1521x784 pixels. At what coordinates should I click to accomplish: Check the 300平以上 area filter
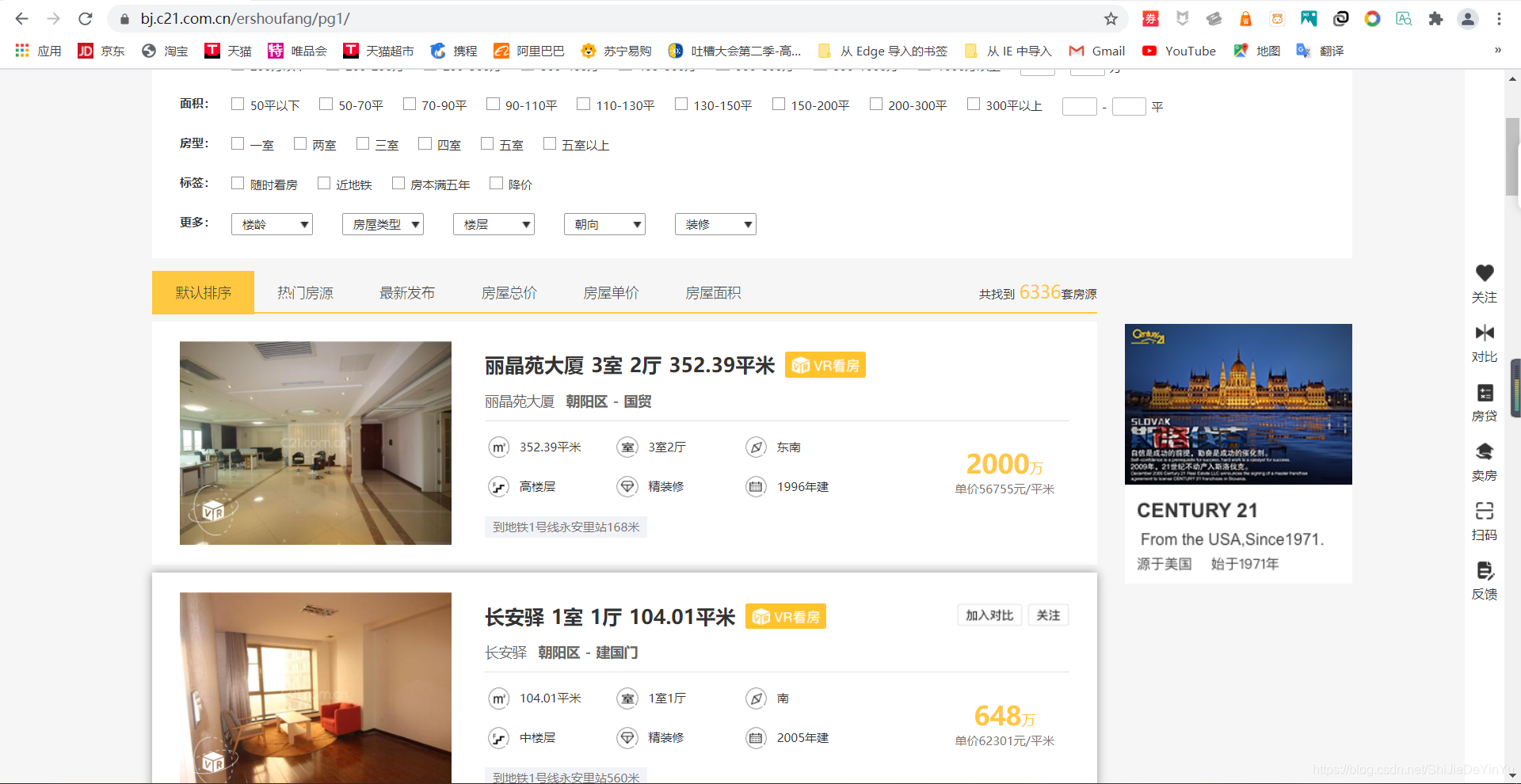(974, 104)
